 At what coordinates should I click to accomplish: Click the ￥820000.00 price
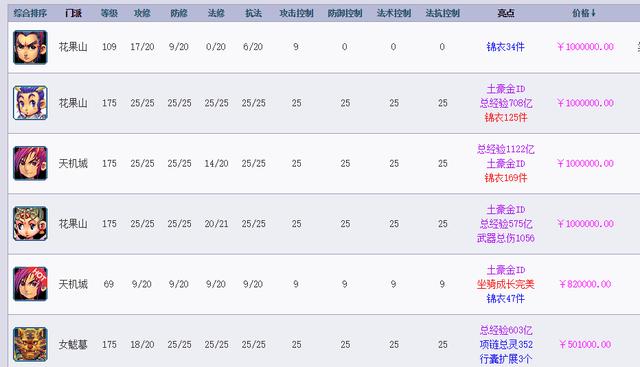585,284
